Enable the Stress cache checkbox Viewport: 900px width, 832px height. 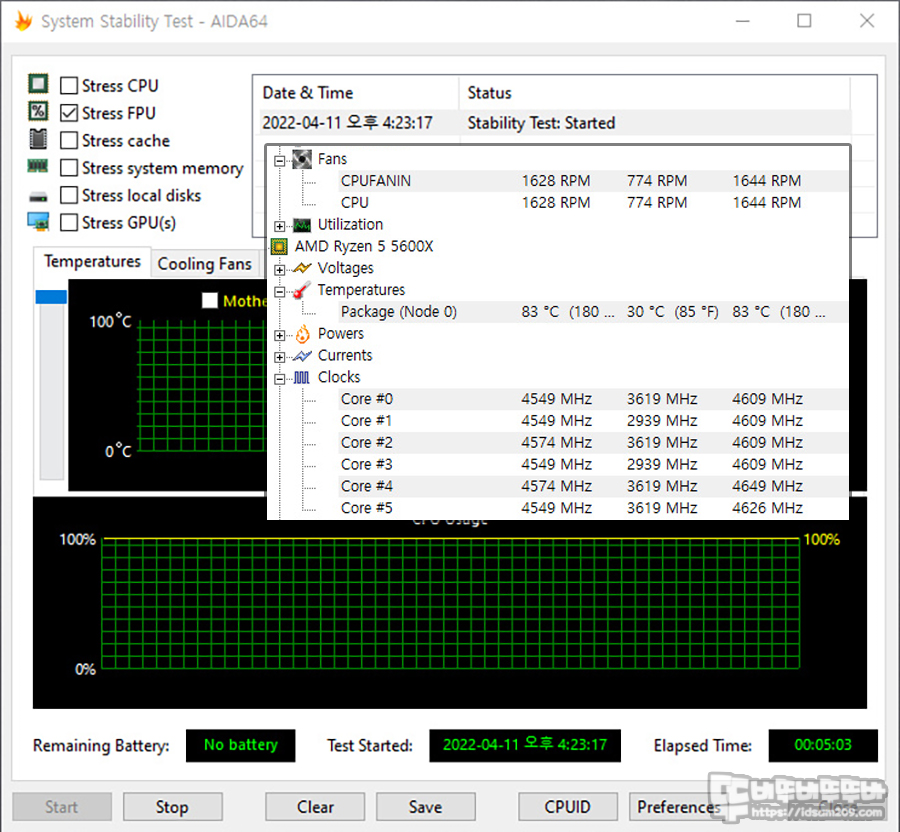point(69,140)
